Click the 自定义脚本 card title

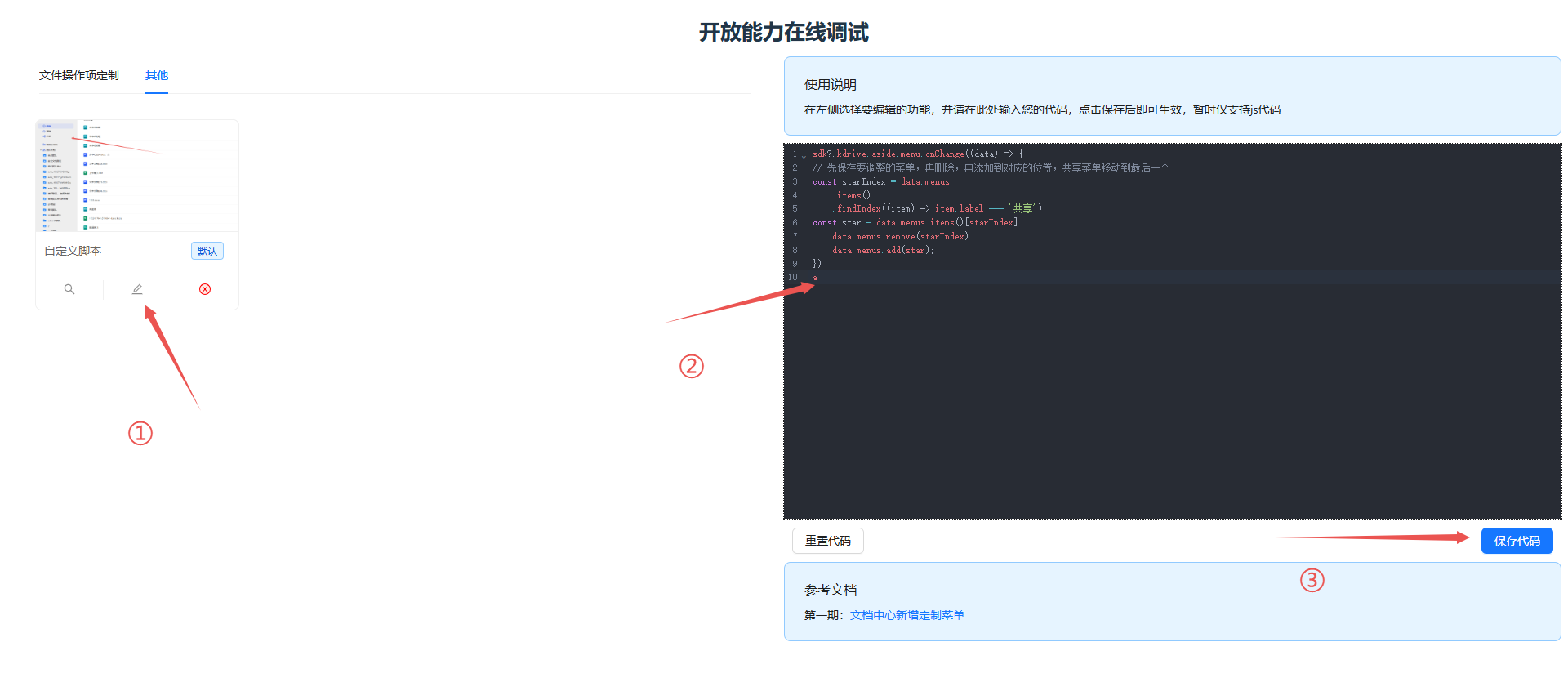tap(73, 251)
